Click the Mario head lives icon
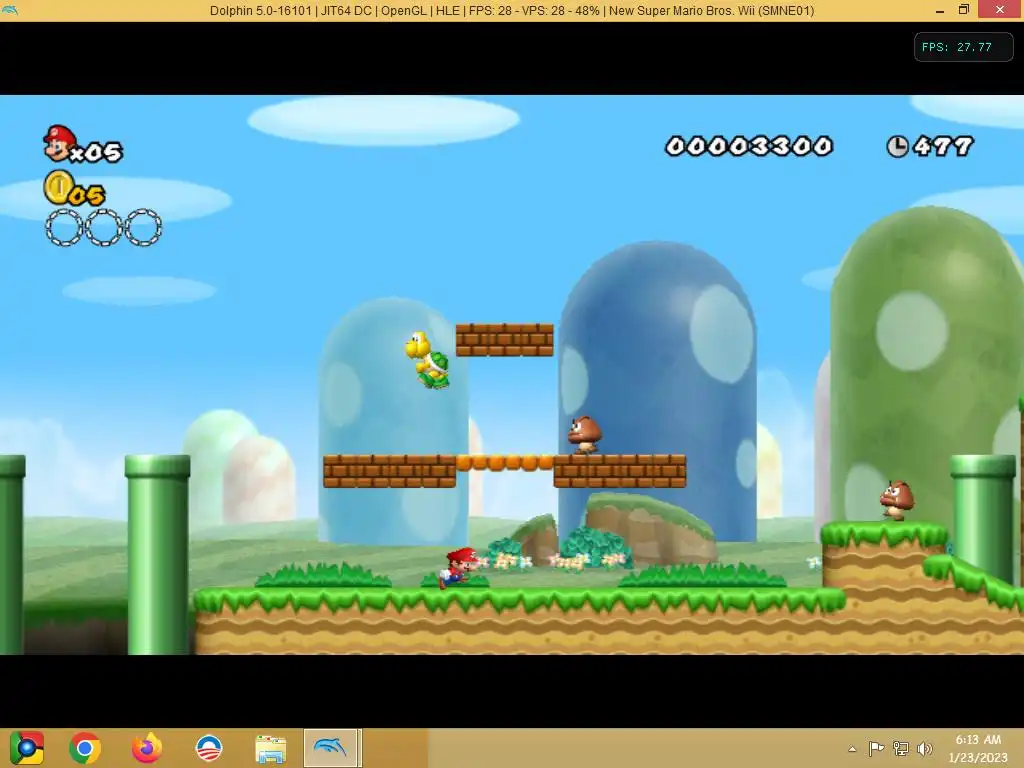 coord(59,144)
